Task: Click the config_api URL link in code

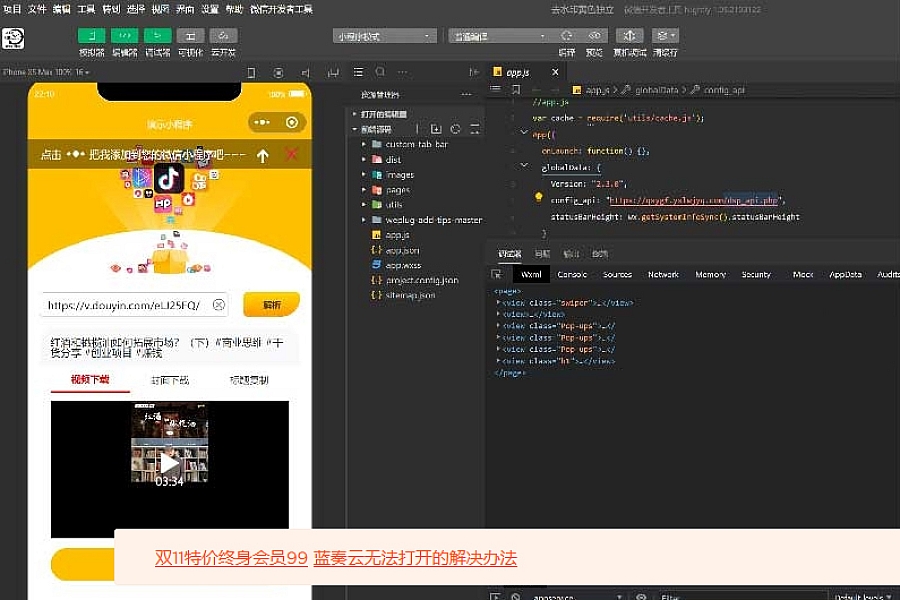Action: [693, 200]
